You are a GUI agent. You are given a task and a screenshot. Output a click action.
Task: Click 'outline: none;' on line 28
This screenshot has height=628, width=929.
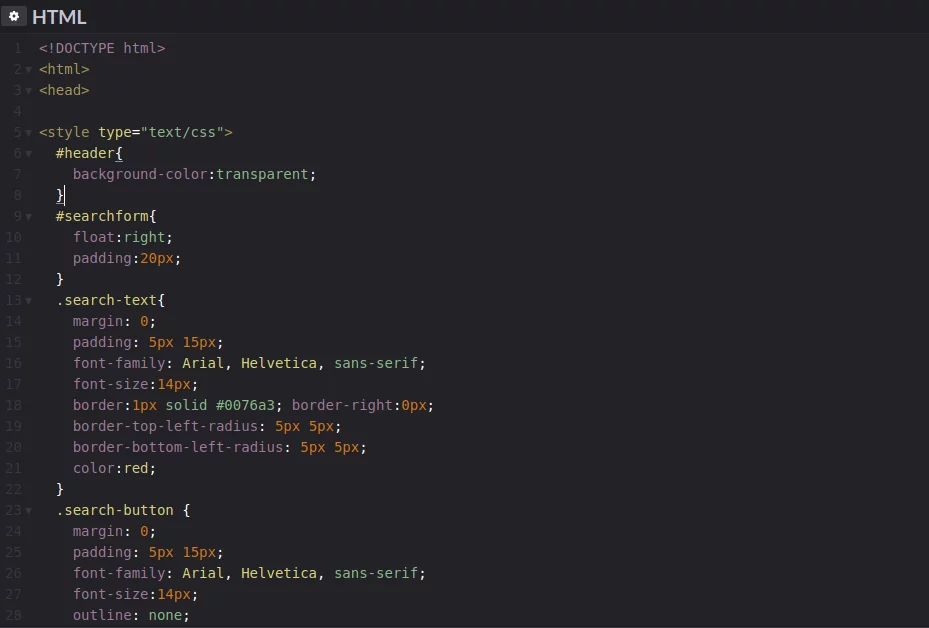(130, 615)
